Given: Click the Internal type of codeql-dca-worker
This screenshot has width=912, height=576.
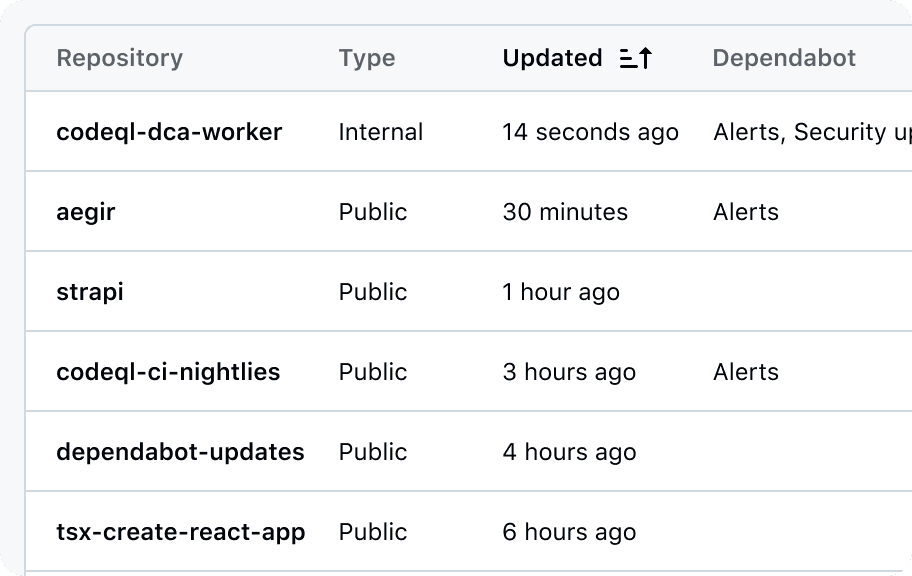Looking at the screenshot, I should [x=380, y=132].
